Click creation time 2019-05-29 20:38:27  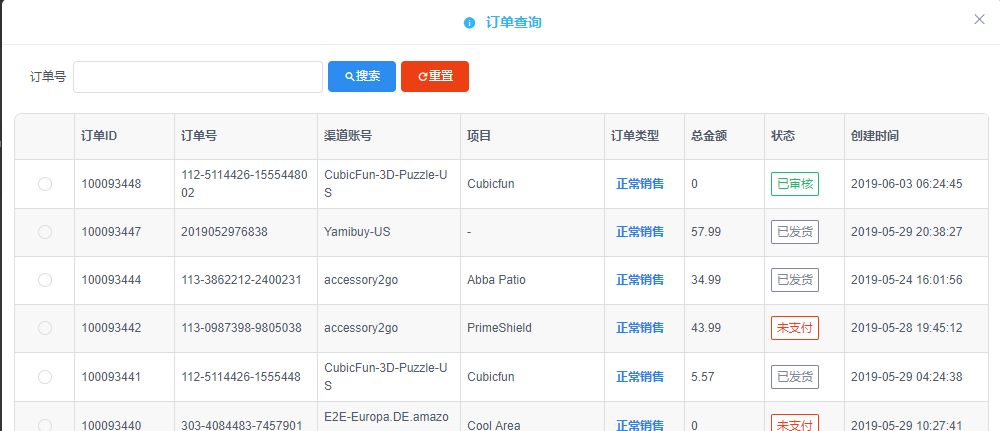[x=907, y=232]
